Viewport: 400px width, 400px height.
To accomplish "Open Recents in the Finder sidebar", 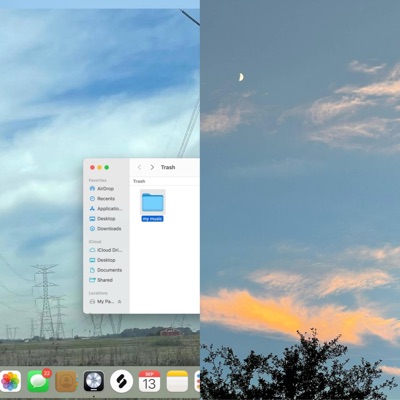I will coord(106,199).
